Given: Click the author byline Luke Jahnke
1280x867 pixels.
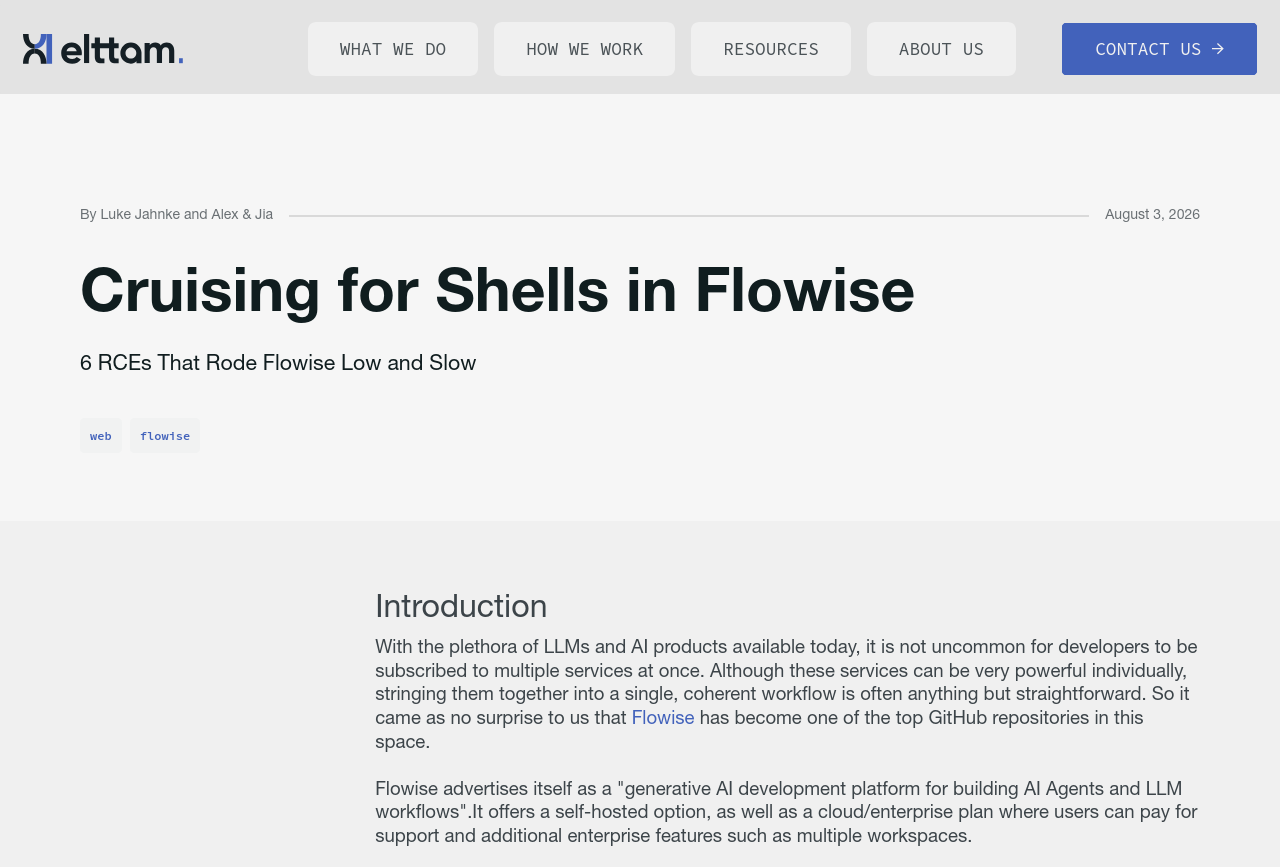Looking at the screenshot, I should point(140,214).
